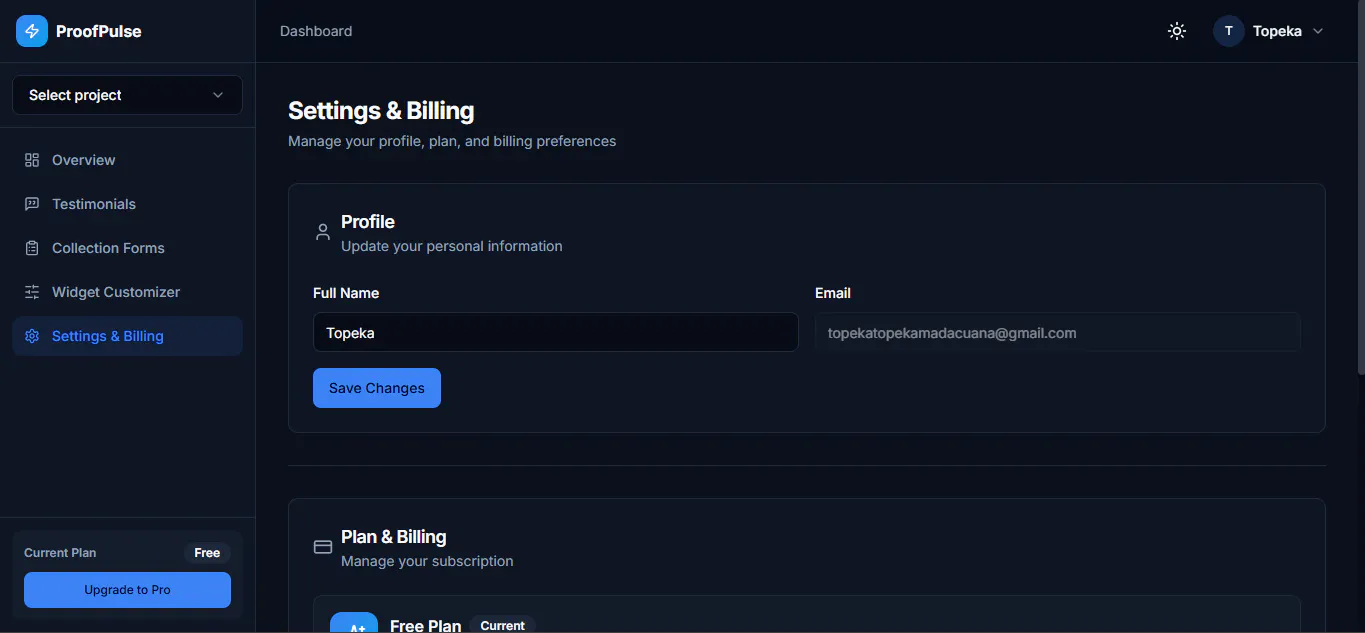The image size is (1365, 633).
Task: Click the disabled Email field
Action: [x=1058, y=332]
